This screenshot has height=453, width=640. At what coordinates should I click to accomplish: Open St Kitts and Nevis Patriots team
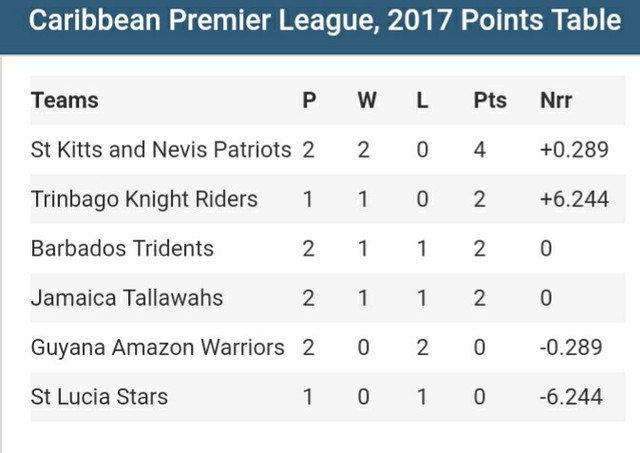click(161, 149)
